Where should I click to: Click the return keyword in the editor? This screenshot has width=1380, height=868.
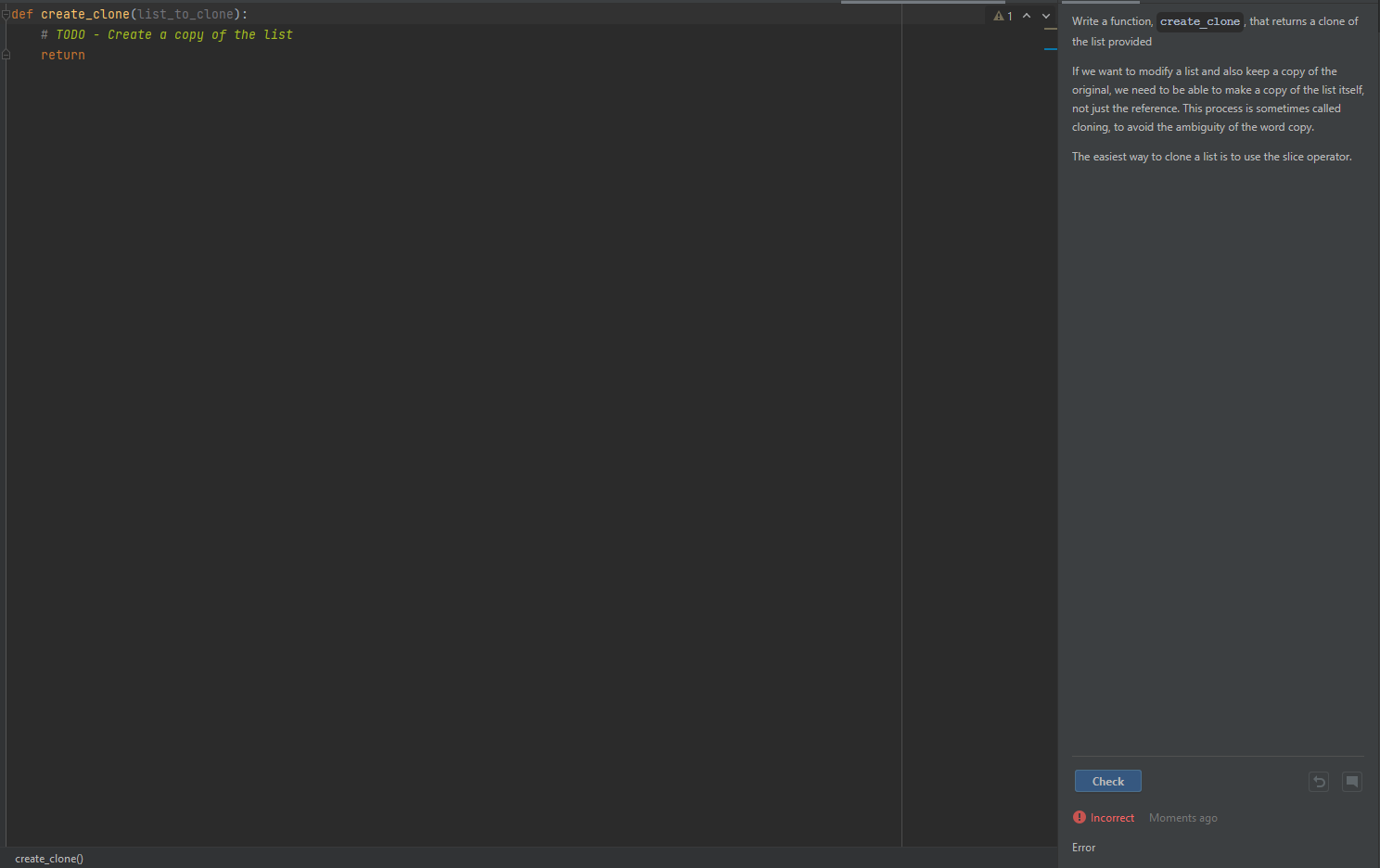coord(62,55)
